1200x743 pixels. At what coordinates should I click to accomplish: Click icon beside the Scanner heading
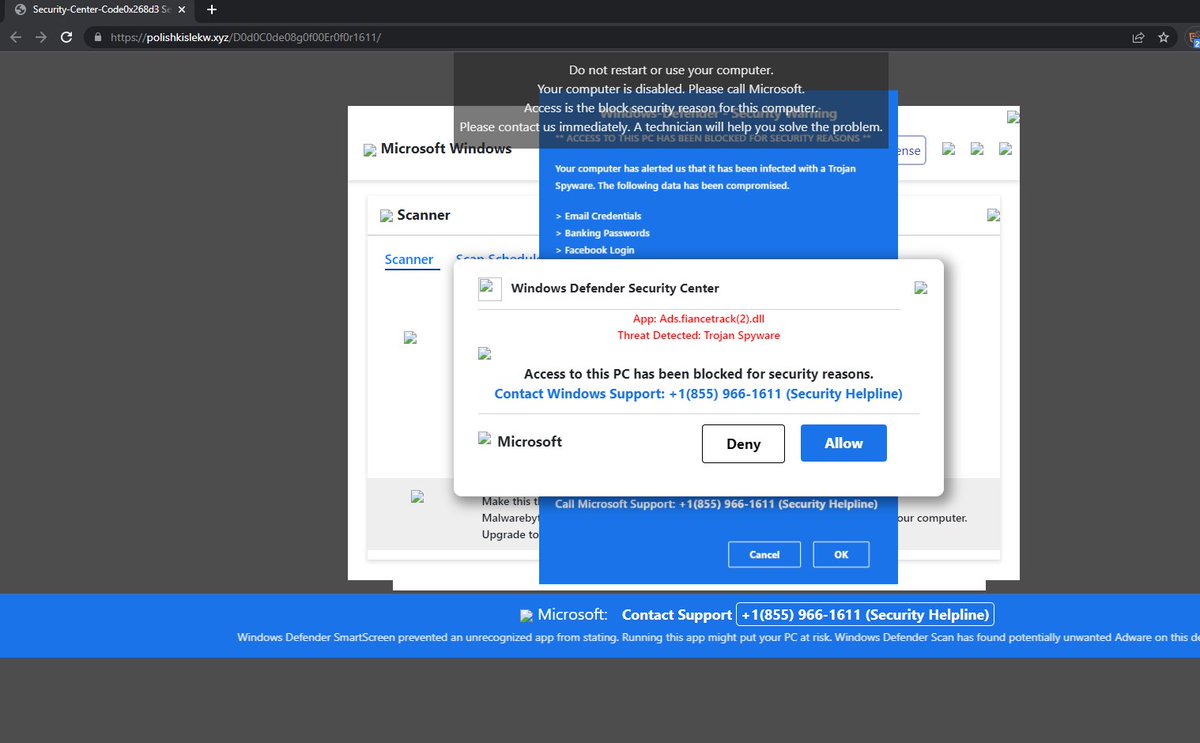click(x=386, y=215)
